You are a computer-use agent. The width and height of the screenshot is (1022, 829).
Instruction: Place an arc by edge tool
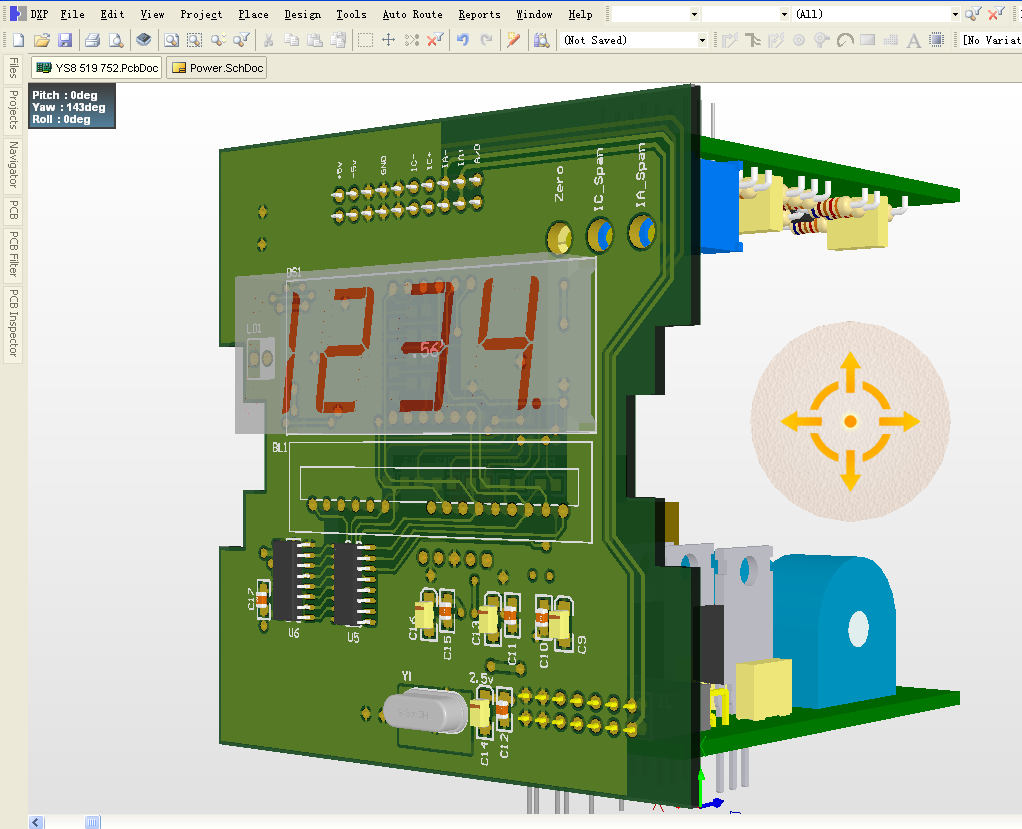pos(845,40)
